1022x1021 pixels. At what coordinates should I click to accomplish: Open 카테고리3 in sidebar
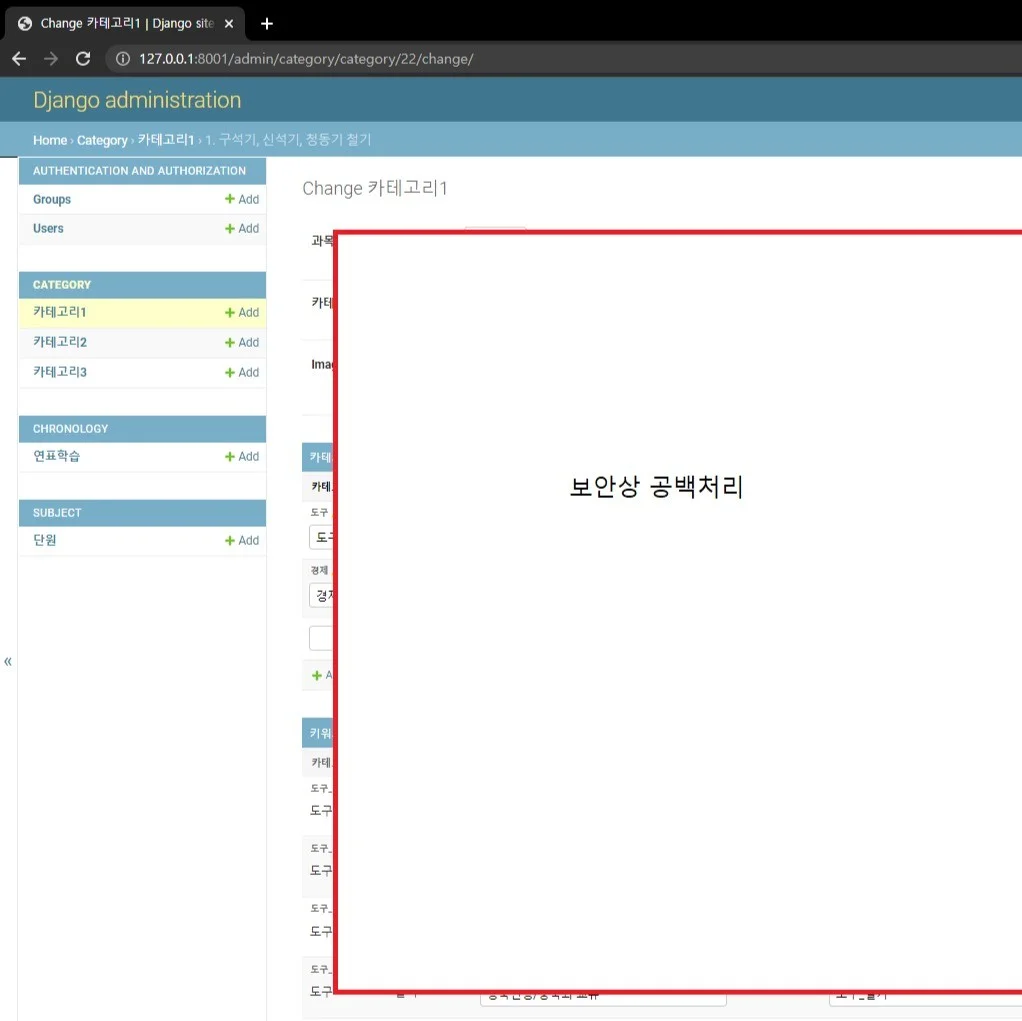(60, 372)
